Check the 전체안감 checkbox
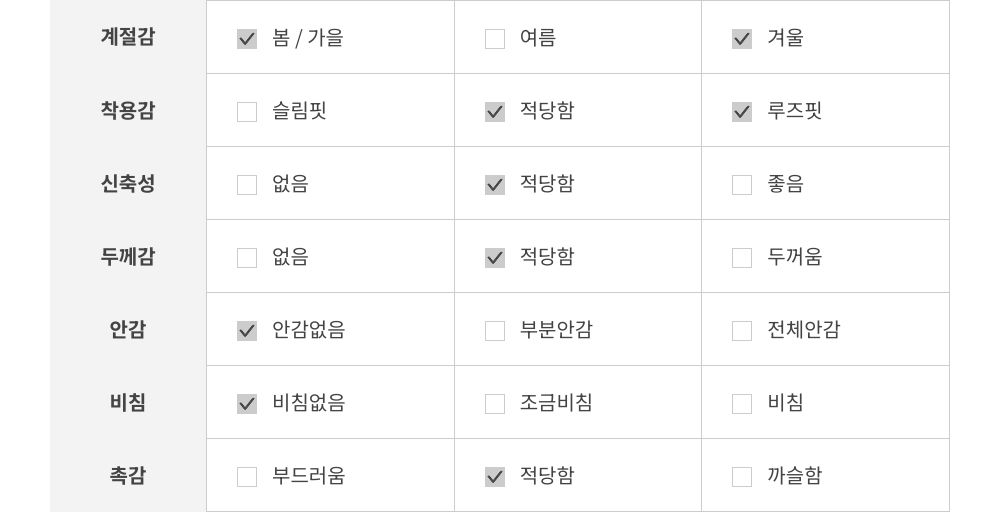 [x=742, y=331]
